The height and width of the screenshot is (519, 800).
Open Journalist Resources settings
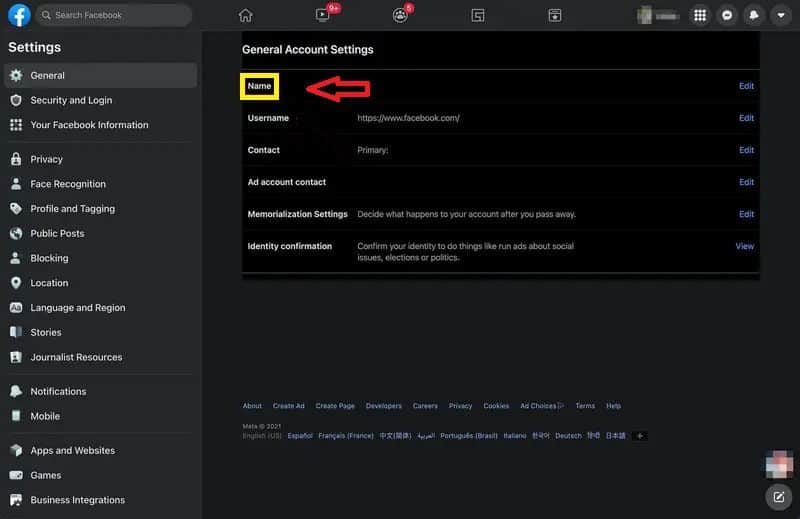coord(101,357)
